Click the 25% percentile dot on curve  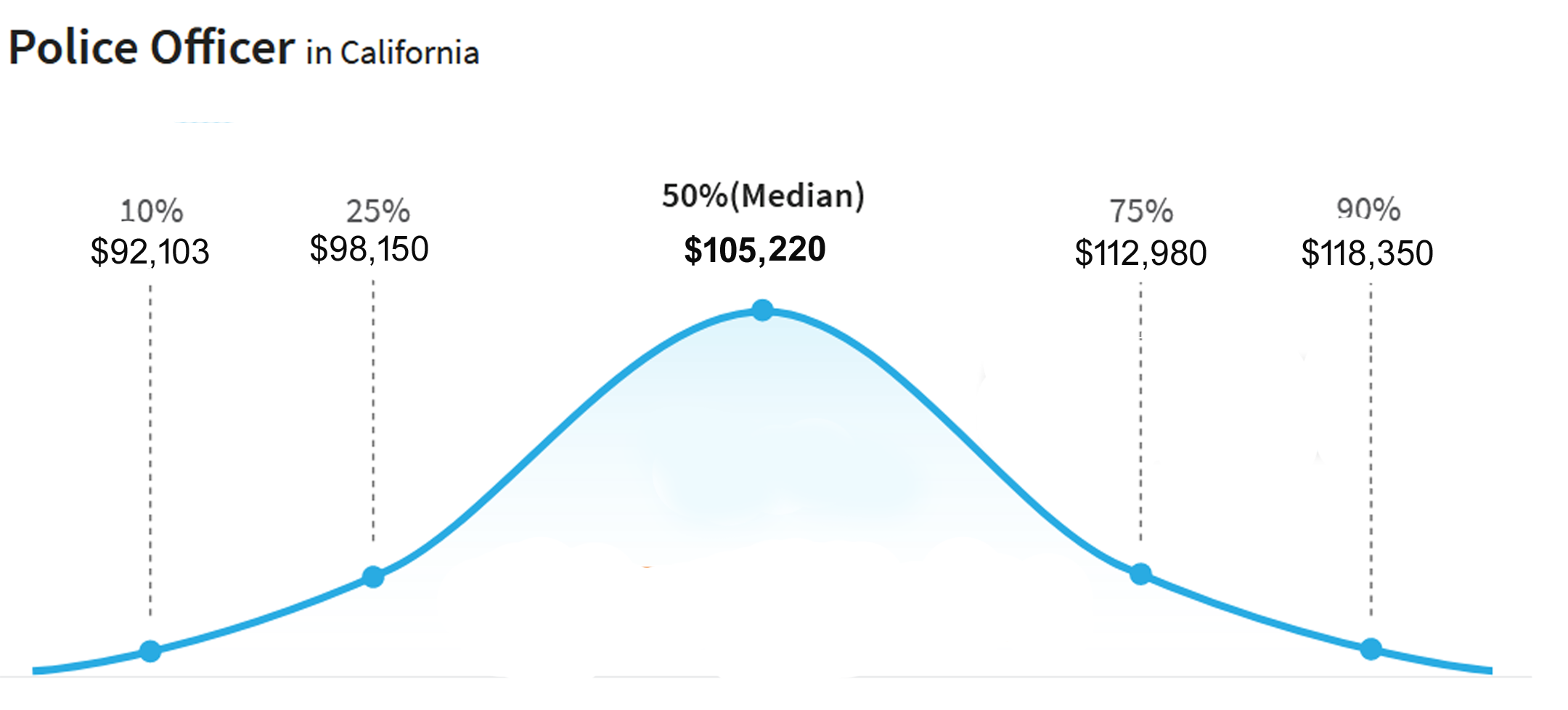click(x=373, y=577)
